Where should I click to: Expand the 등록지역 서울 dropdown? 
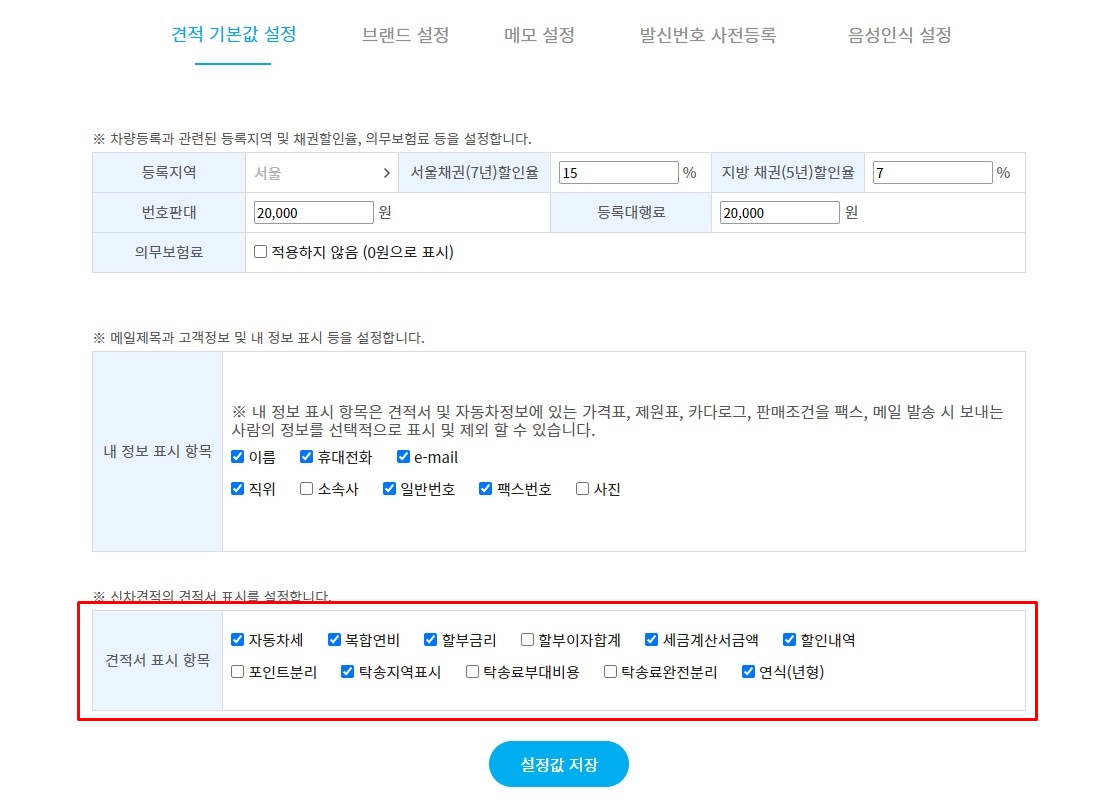(x=322, y=173)
